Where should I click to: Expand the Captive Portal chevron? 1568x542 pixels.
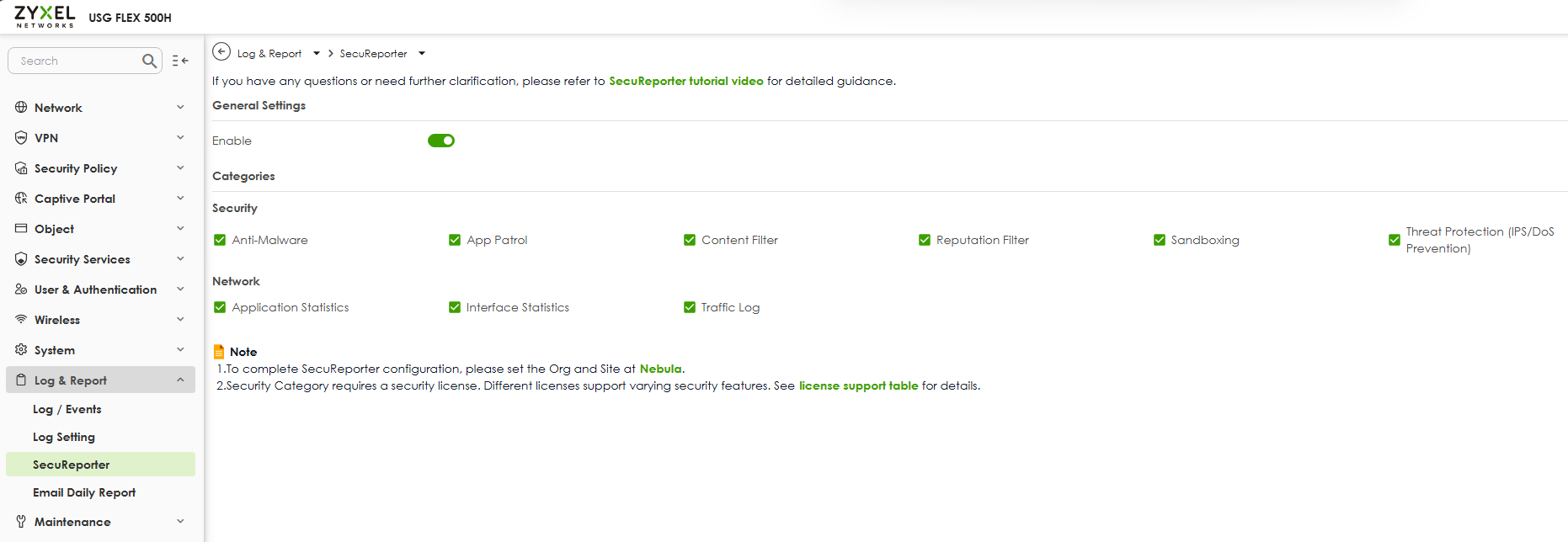[180, 199]
